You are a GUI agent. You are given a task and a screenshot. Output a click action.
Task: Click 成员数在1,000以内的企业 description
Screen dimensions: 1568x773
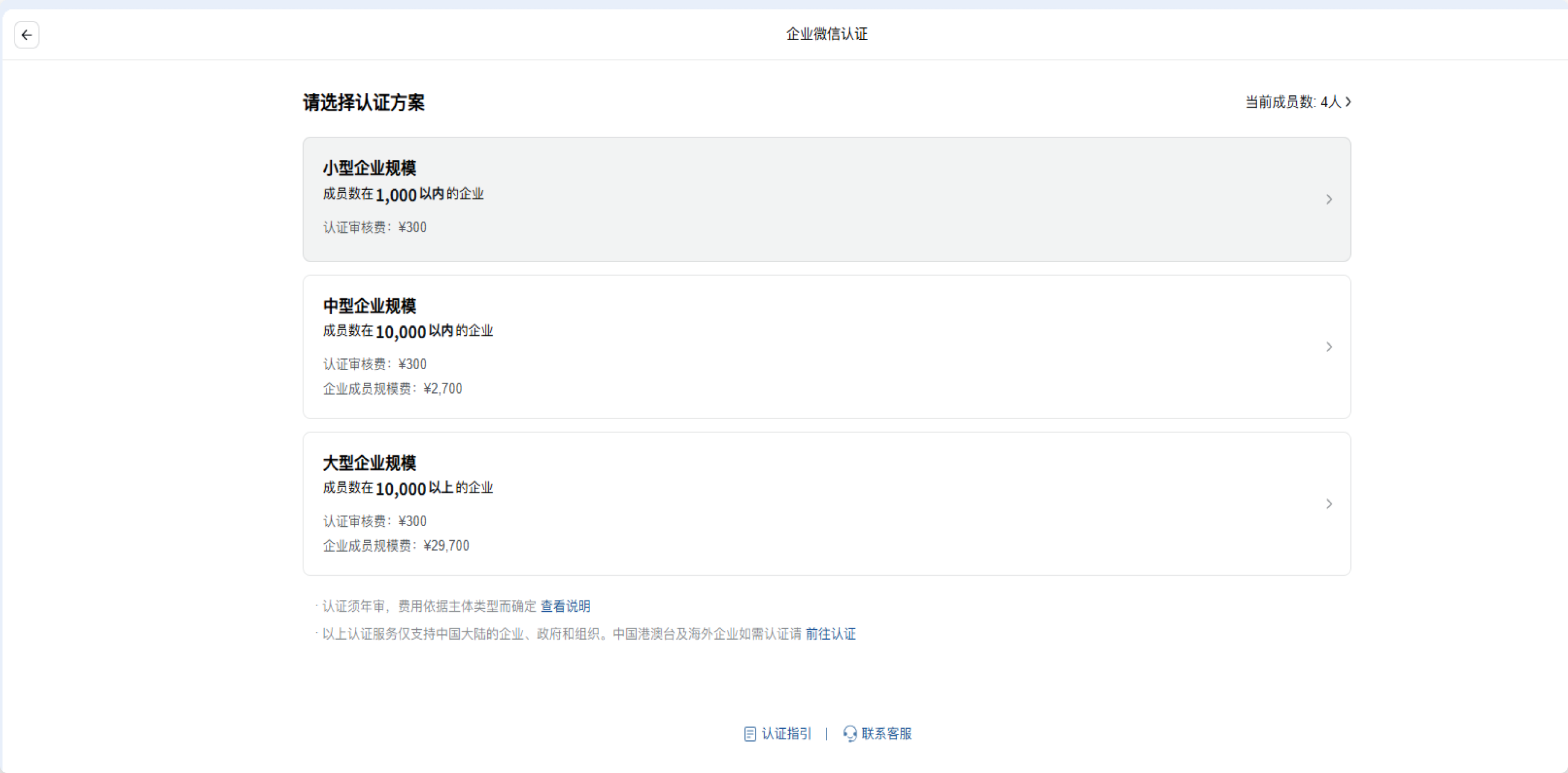pyautogui.click(x=403, y=195)
